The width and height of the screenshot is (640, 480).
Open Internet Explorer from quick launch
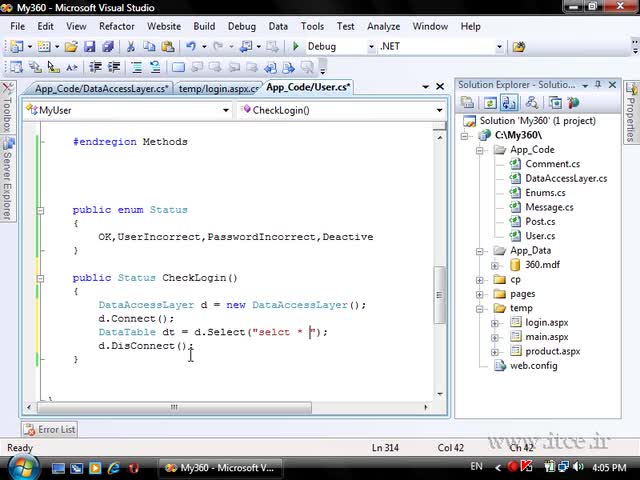pyautogui.click(x=113, y=468)
